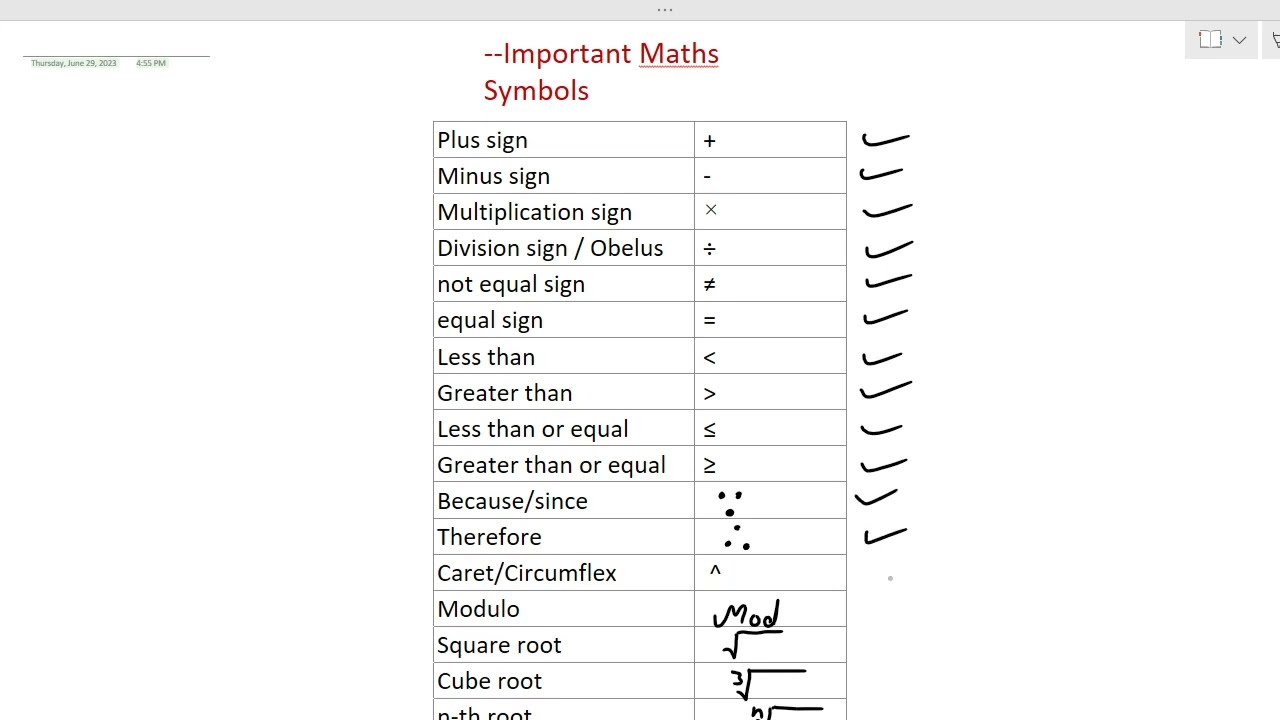The height and width of the screenshot is (720, 1280).
Task: Click the partially visible icon beside the notebook button
Action: click(x=1275, y=40)
